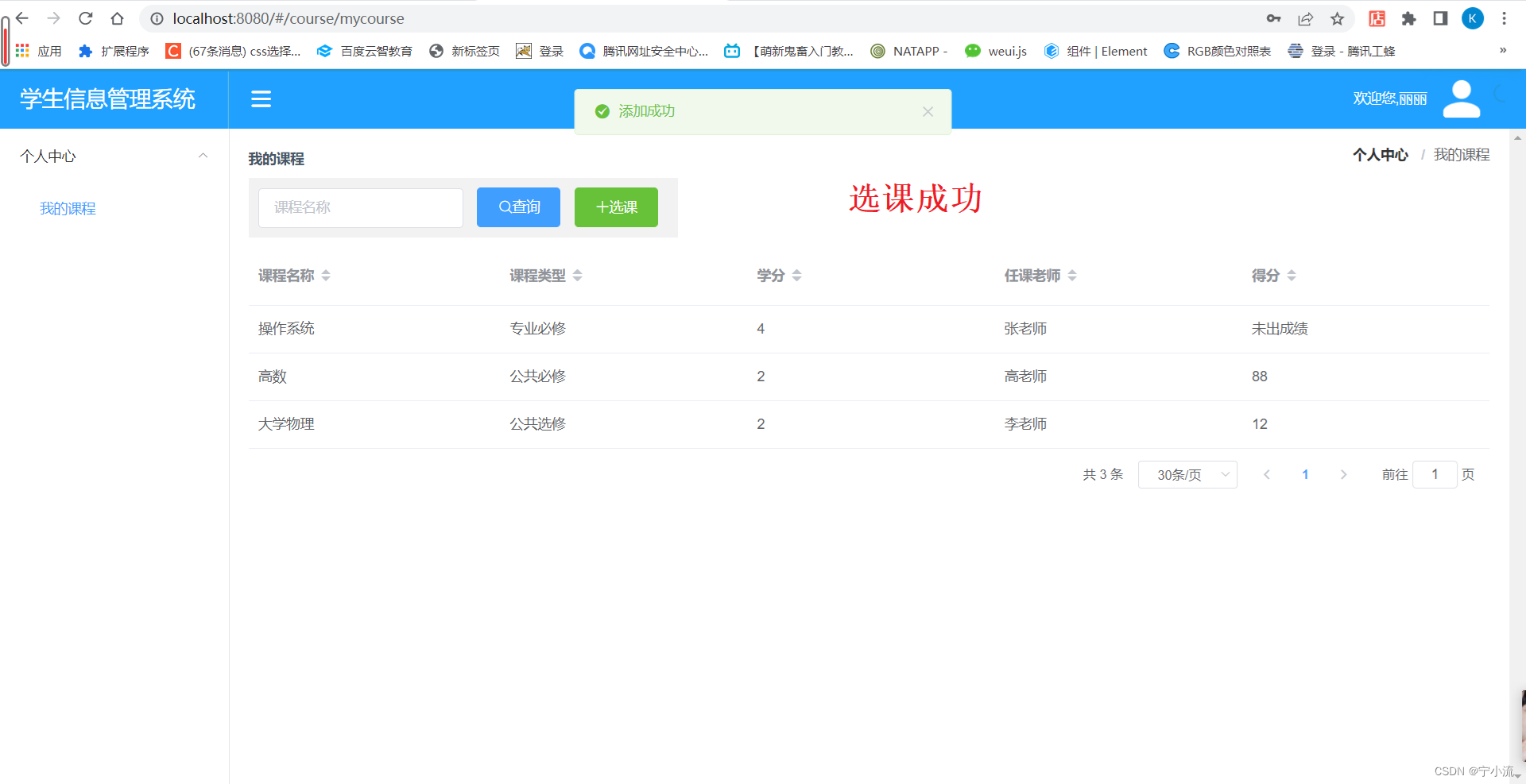Viewport: 1526px width, 784px height.
Task: Click the 查询 search button
Action: click(518, 207)
